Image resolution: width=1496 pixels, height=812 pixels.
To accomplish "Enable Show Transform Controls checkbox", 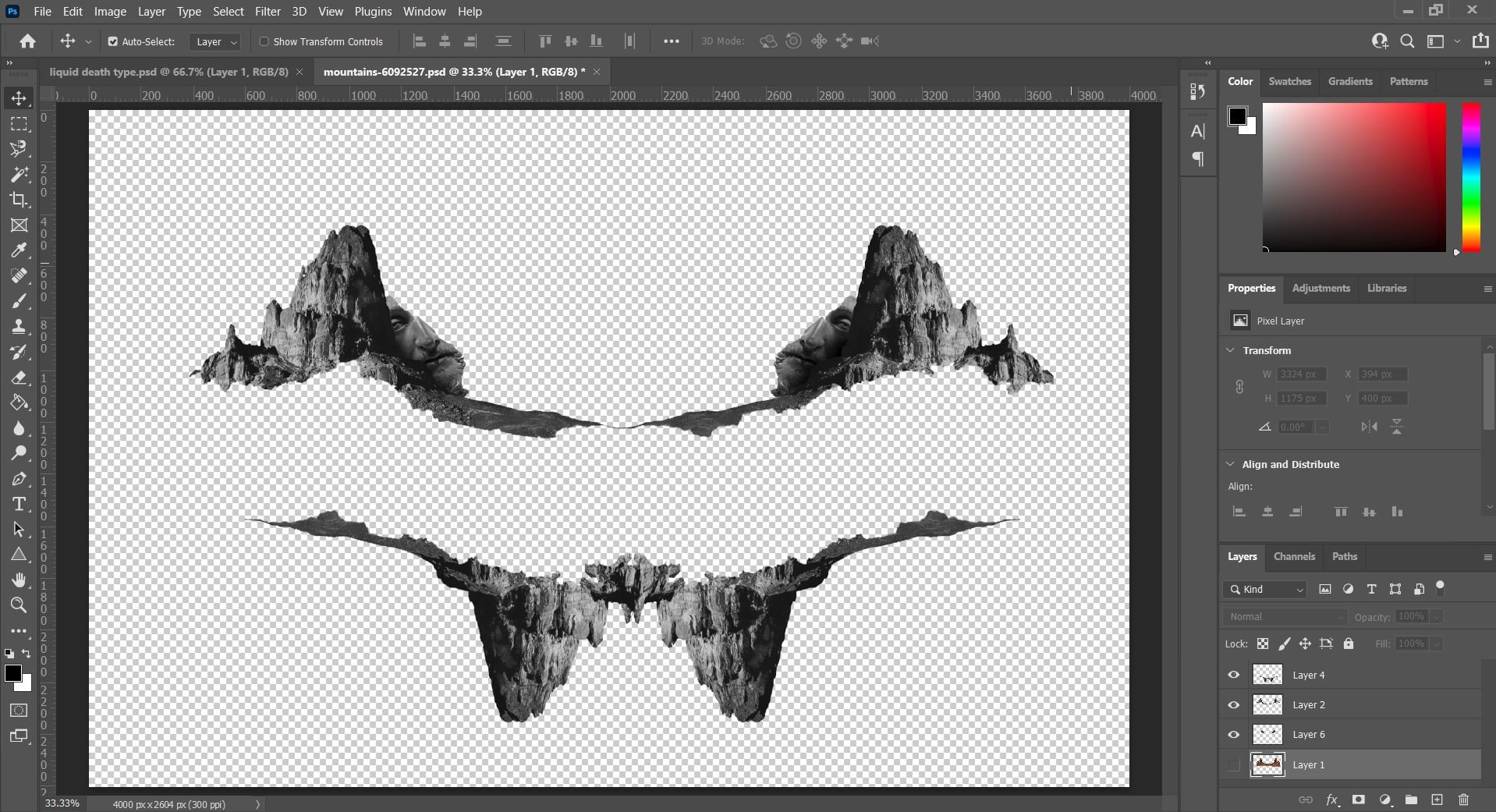I will click(x=264, y=41).
